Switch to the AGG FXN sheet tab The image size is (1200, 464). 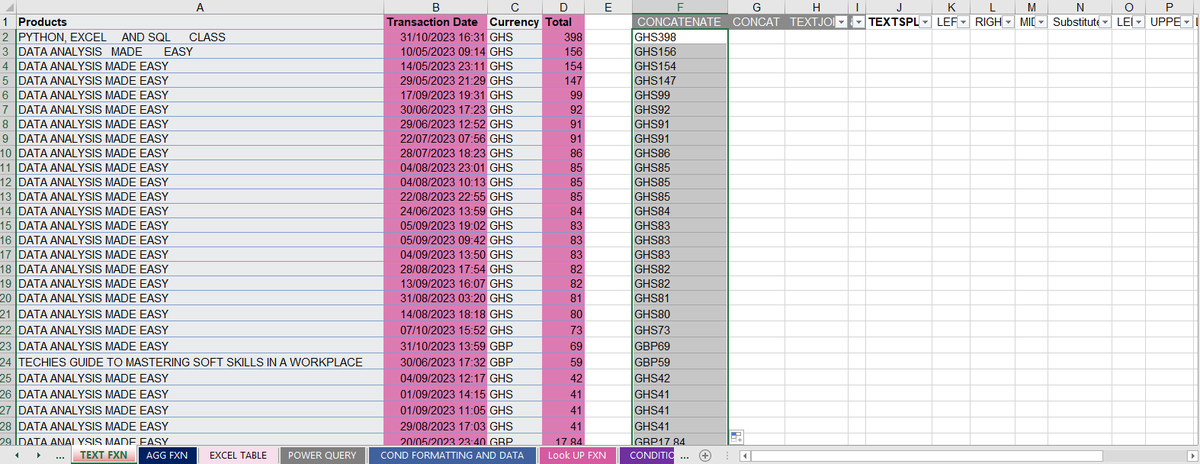point(167,456)
